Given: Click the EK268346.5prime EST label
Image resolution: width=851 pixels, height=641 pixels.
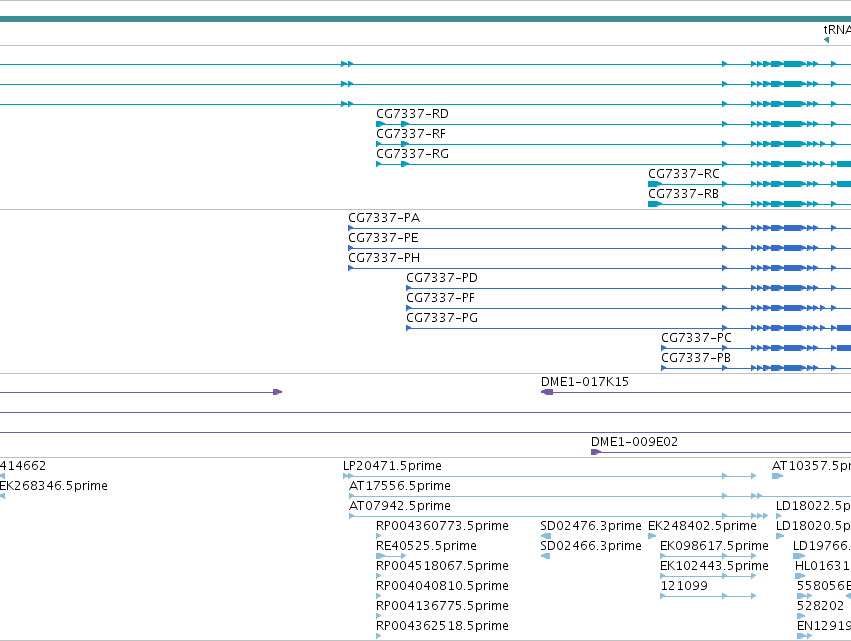Looking at the screenshot, I should click(x=54, y=486).
